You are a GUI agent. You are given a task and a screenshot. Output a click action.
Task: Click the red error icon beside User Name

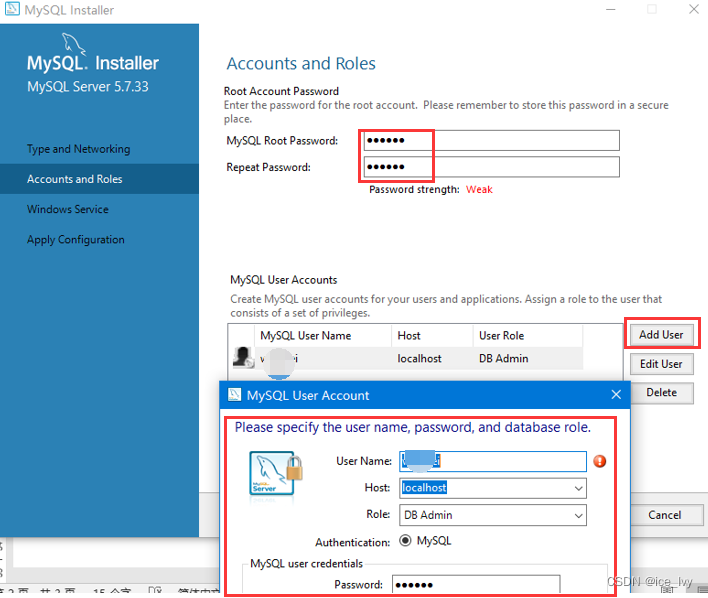[599, 461]
